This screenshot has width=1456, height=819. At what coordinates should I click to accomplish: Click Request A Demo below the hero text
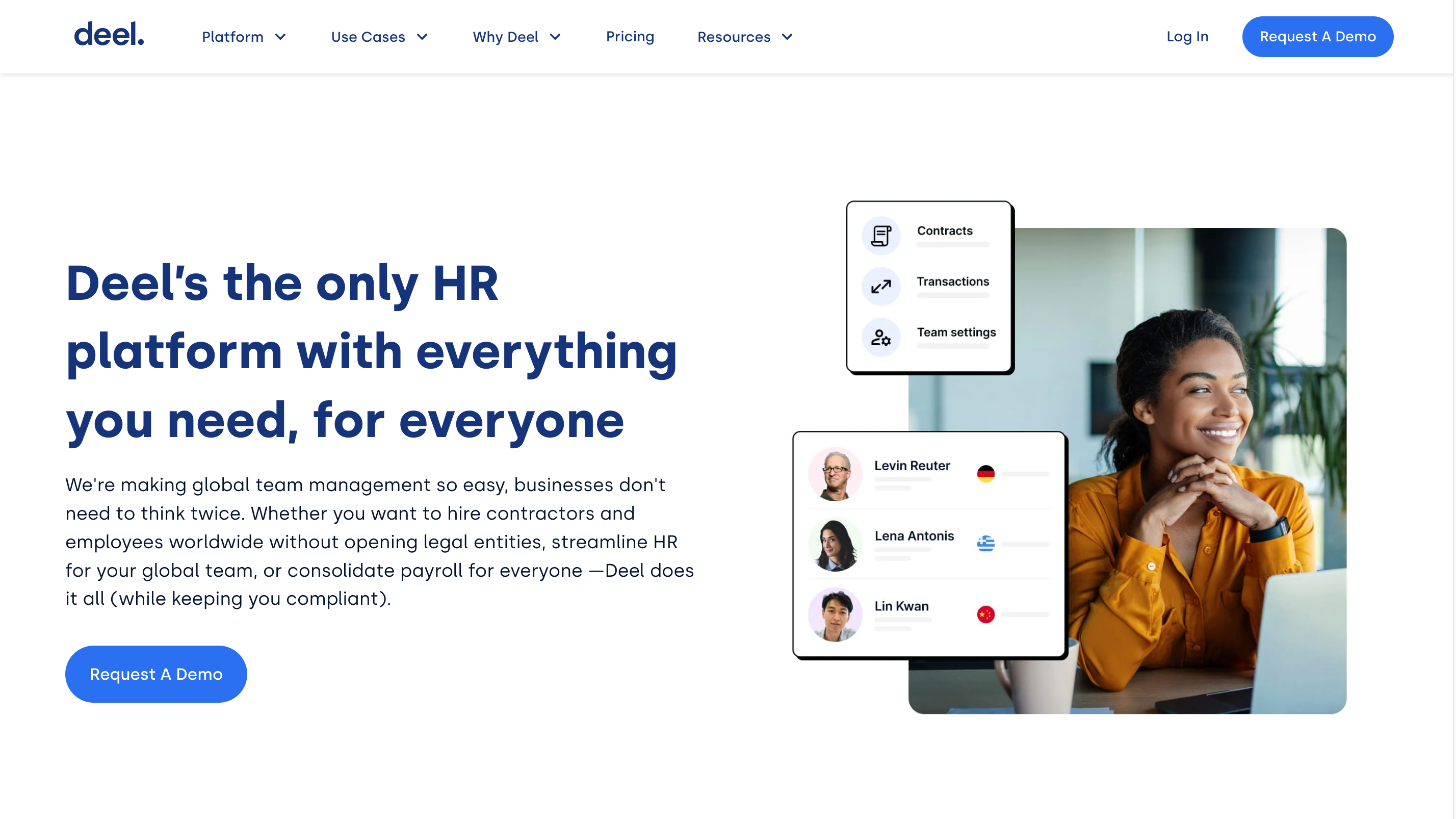tap(156, 674)
